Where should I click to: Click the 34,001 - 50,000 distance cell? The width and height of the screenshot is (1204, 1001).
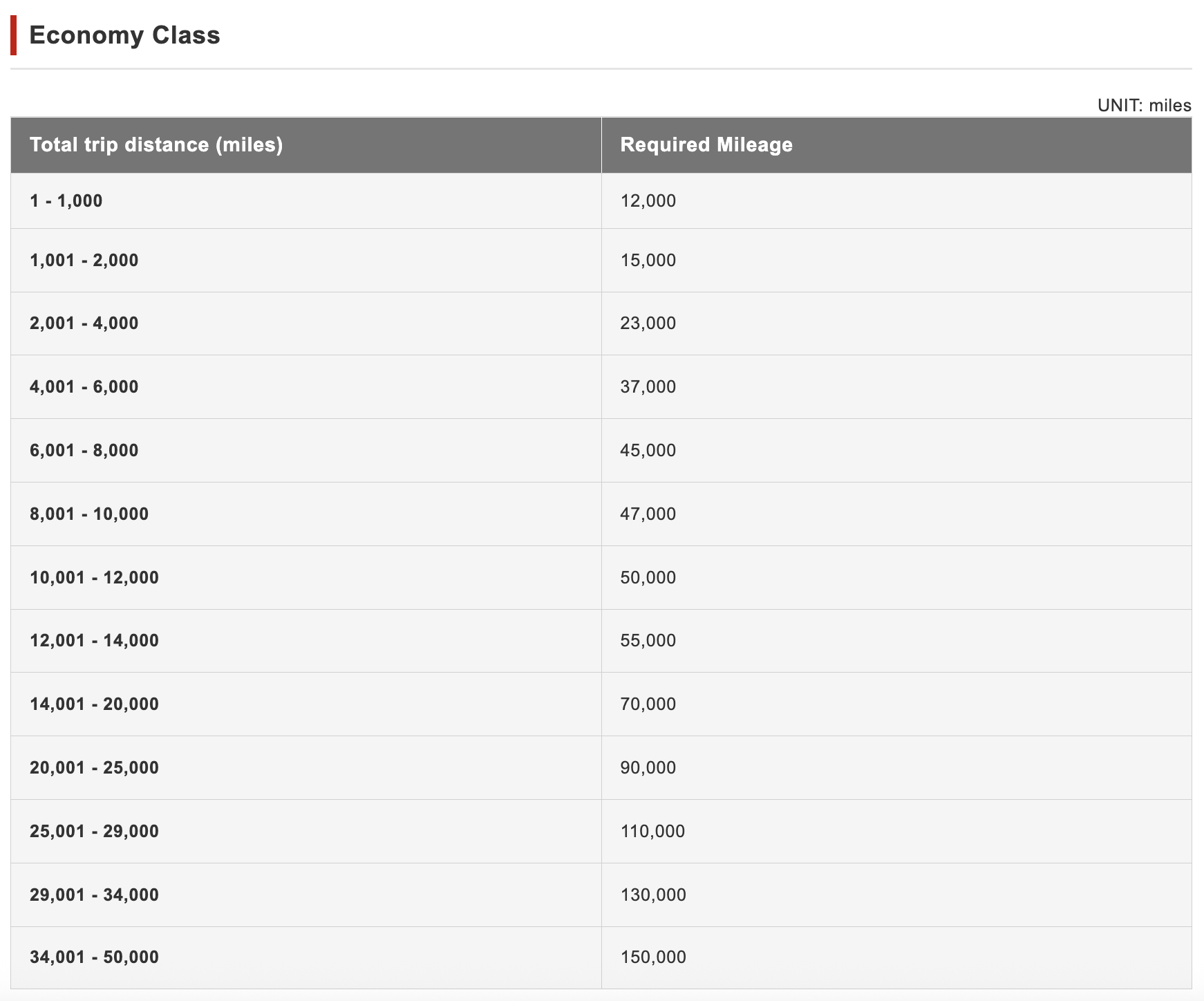pos(94,957)
